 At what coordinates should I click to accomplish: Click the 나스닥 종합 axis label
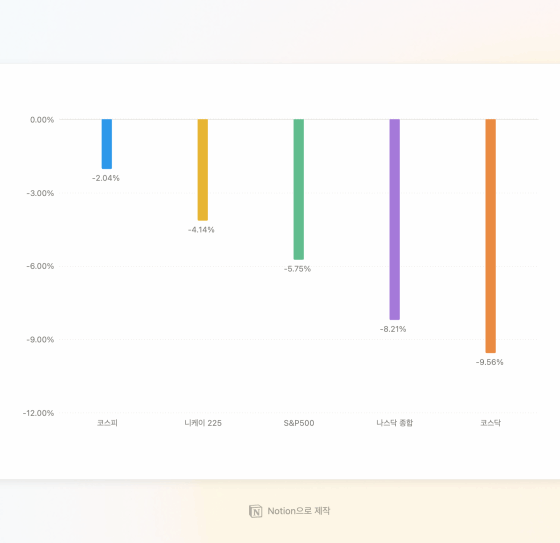point(395,423)
